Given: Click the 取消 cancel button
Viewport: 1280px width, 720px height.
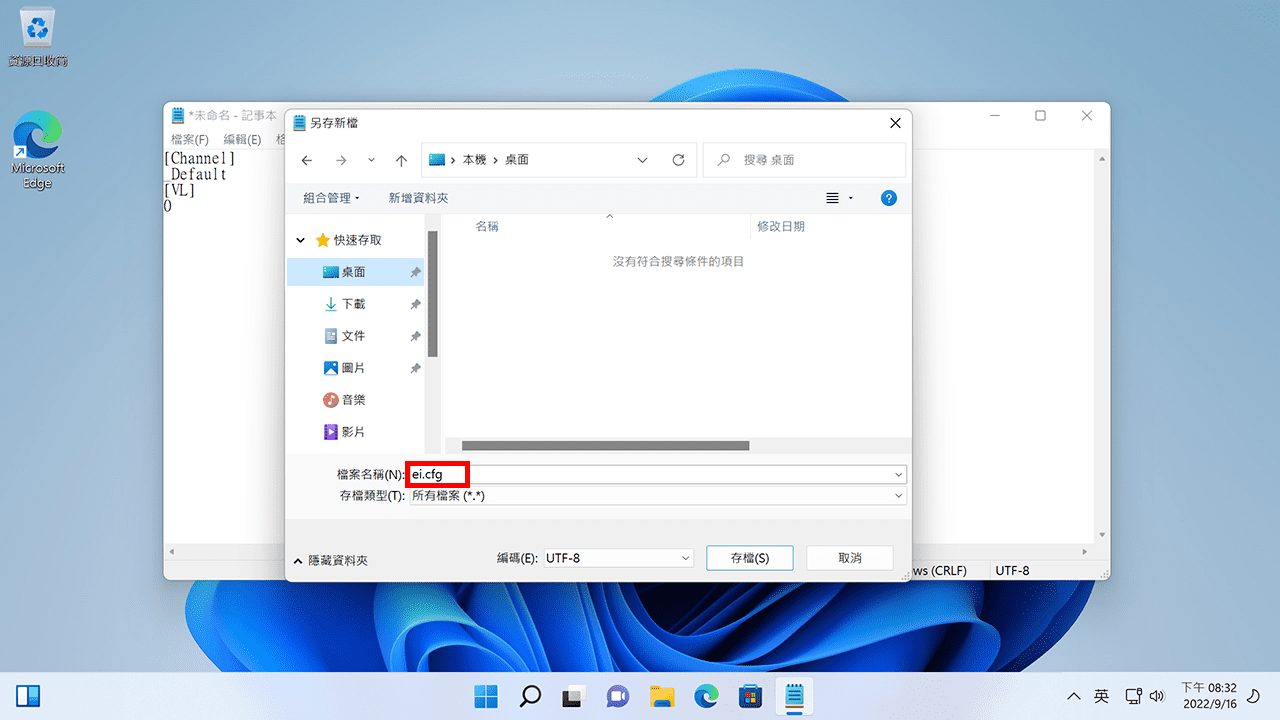Looking at the screenshot, I should pos(849,558).
